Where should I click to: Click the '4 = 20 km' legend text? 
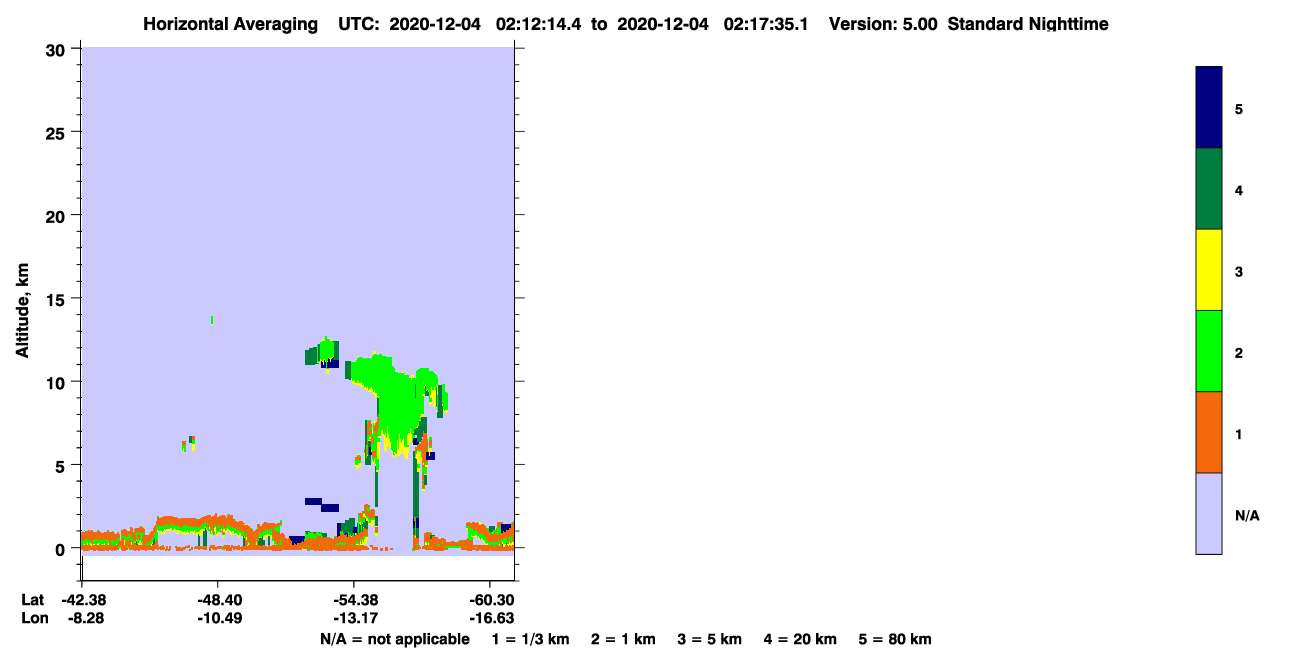click(801, 639)
